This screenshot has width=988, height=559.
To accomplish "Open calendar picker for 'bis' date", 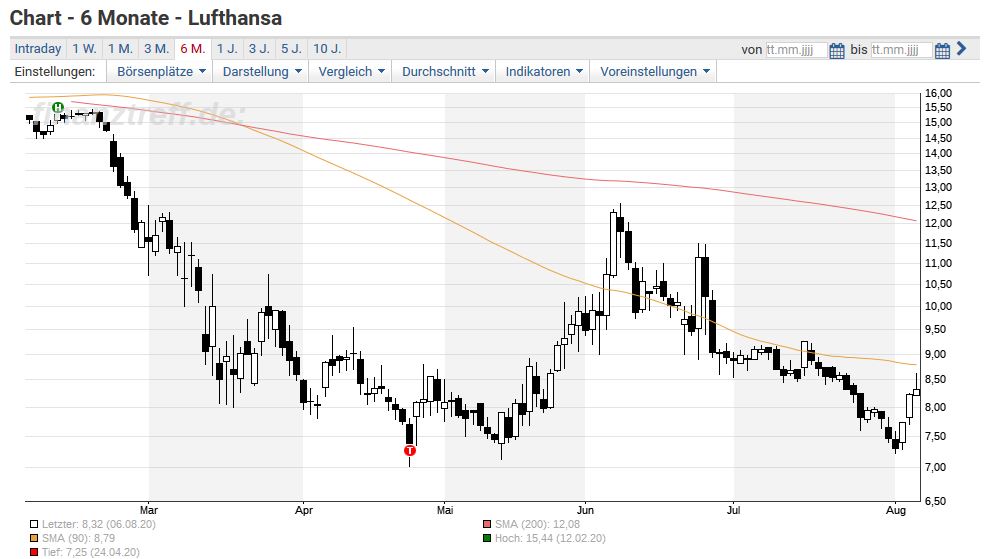I will (942, 50).
